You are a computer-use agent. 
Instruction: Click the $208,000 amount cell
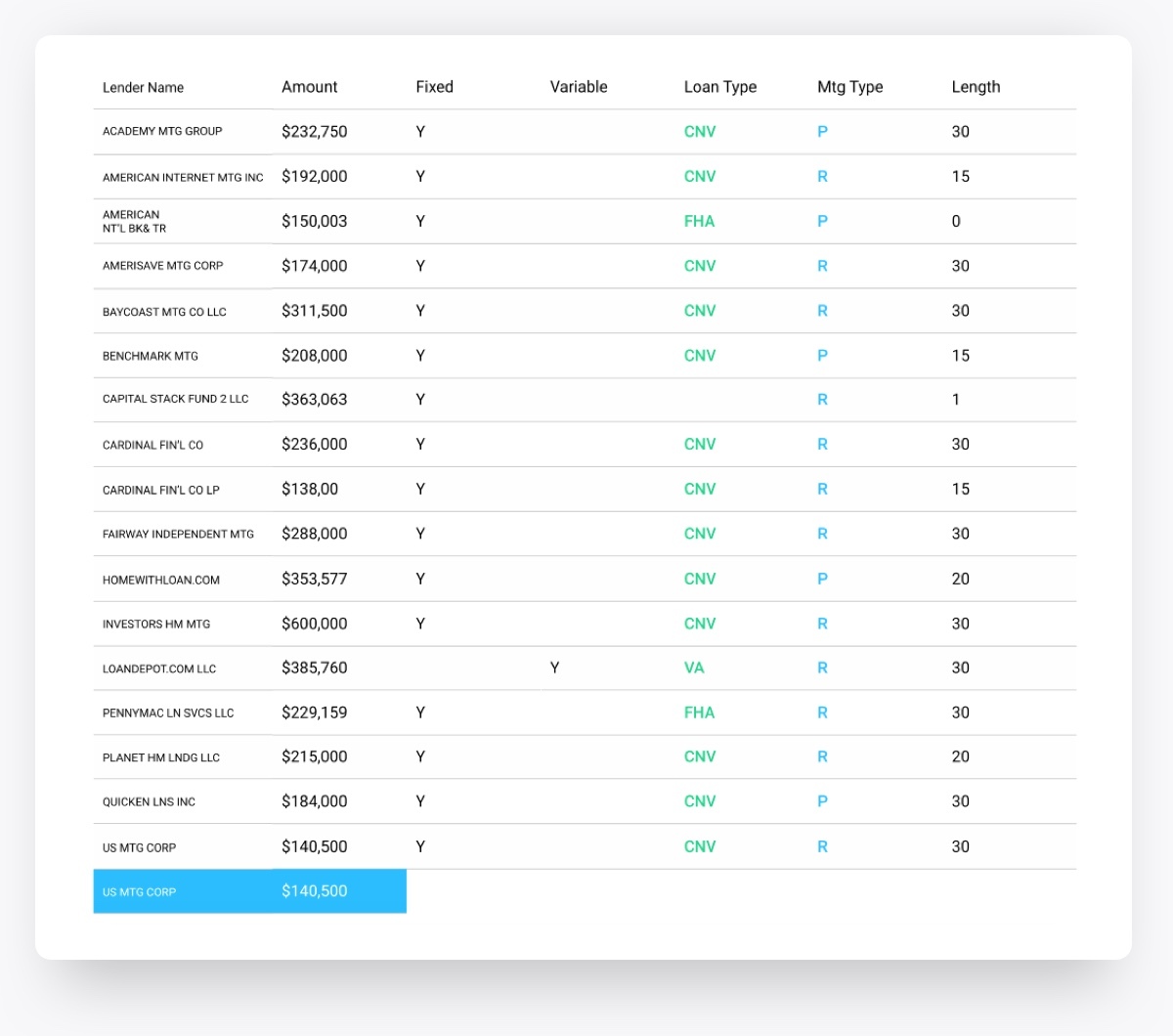click(x=314, y=356)
